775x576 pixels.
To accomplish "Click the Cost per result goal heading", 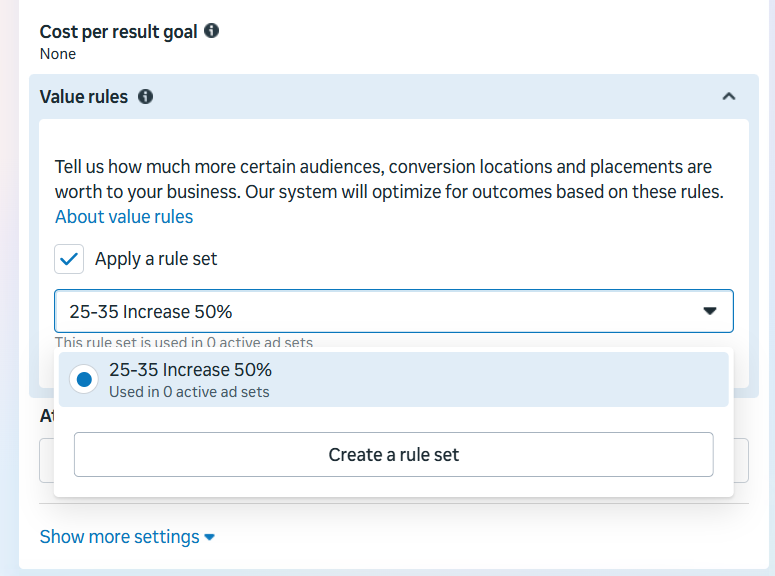I will tap(118, 32).
